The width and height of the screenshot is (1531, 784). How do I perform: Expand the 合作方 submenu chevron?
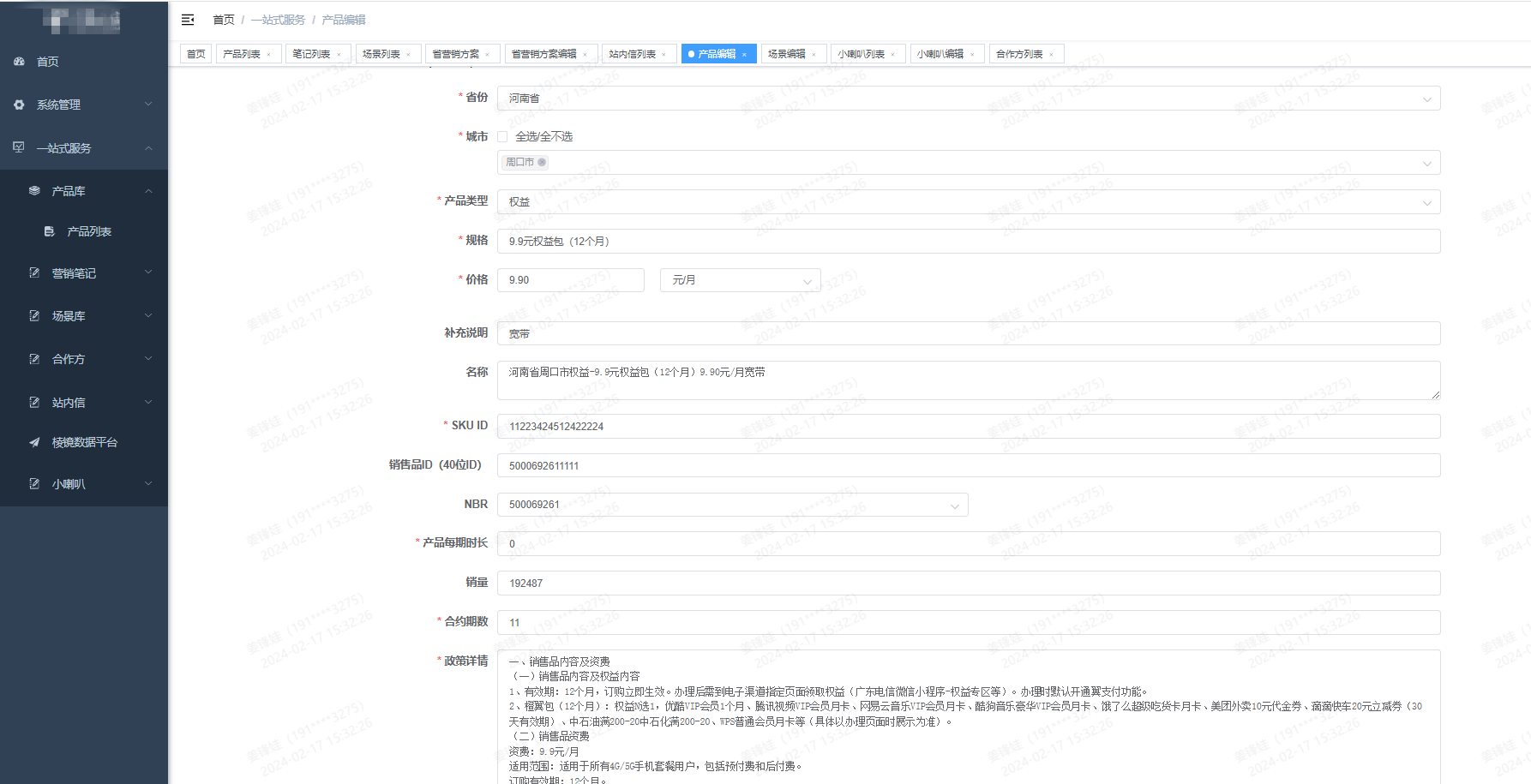point(148,358)
